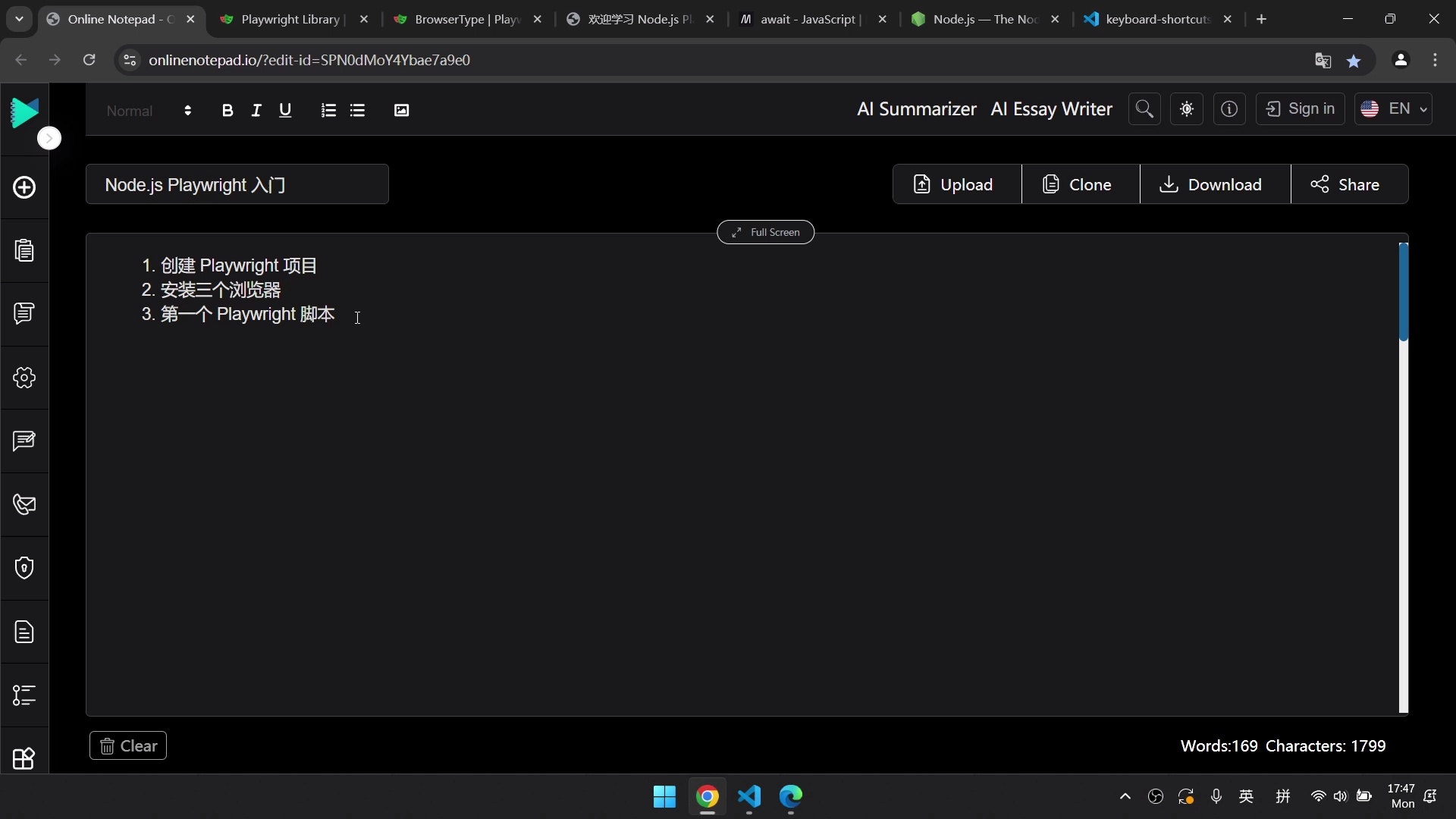
Task: Create a new note with plus icon
Action: pyautogui.click(x=24, y=187)
